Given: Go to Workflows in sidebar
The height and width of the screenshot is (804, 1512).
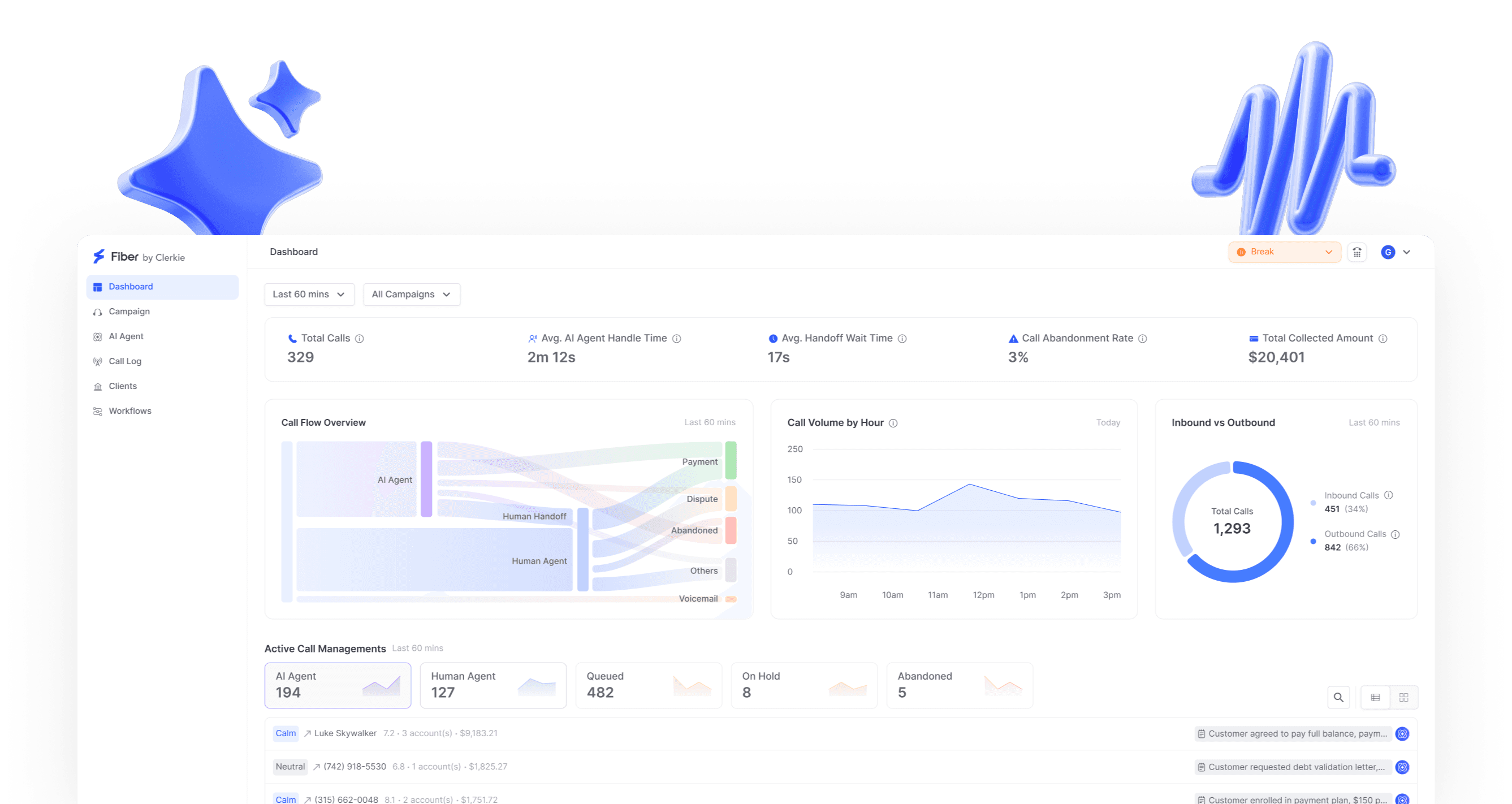Looking at the screenshot, I should click(x=129, y=411).
